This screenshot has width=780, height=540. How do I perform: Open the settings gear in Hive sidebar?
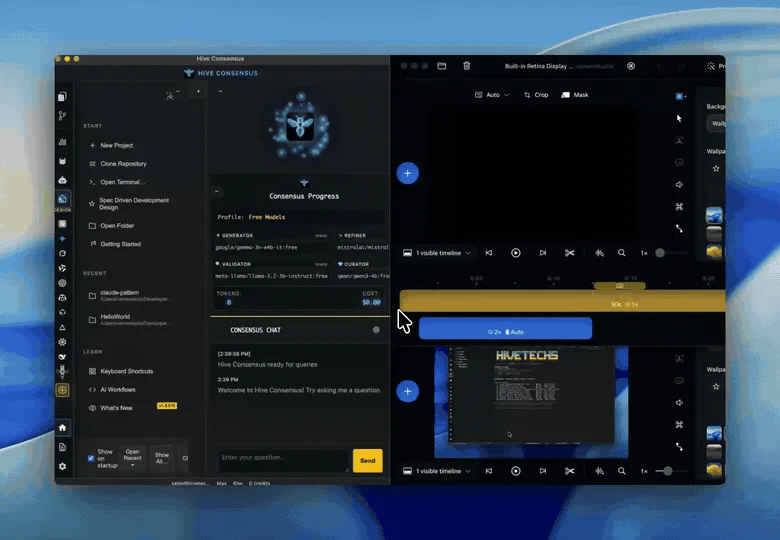tap(62, 466)
